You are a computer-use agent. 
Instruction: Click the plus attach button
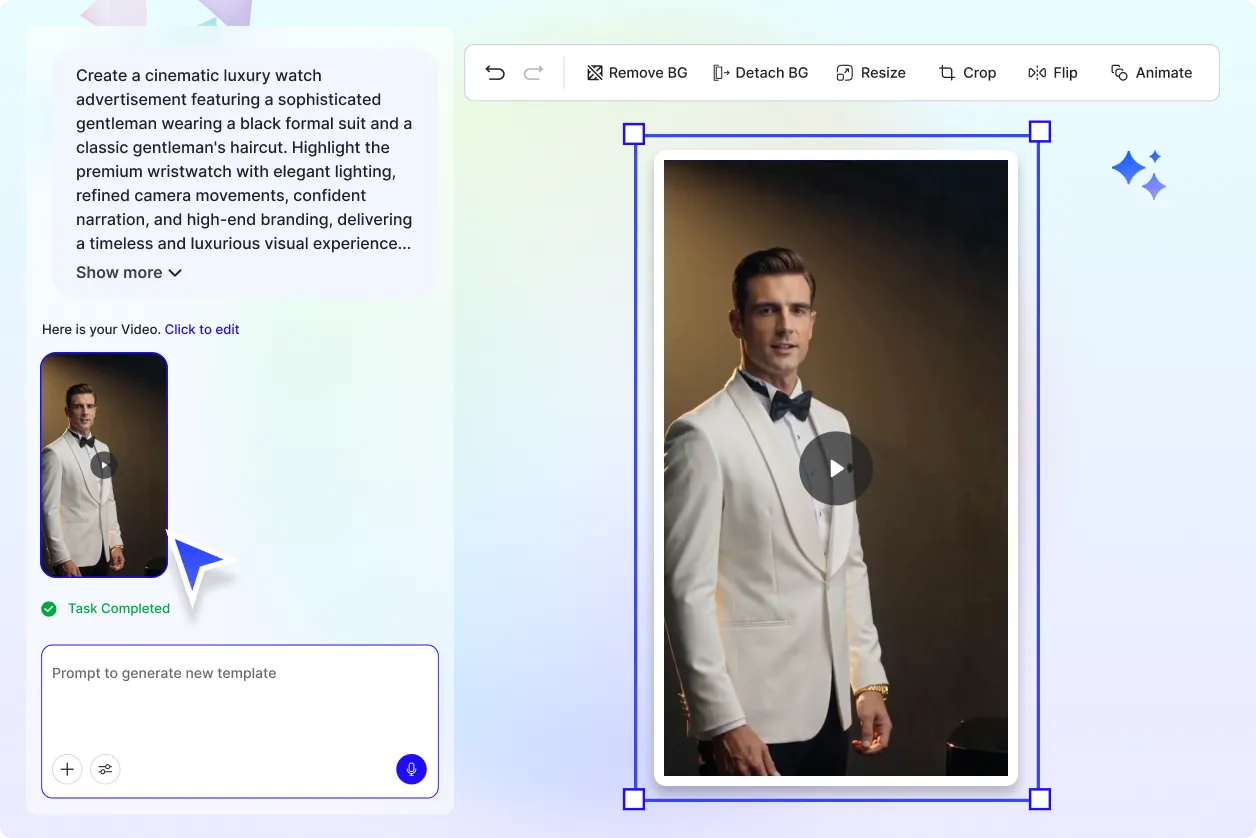(x=67, y=769)
